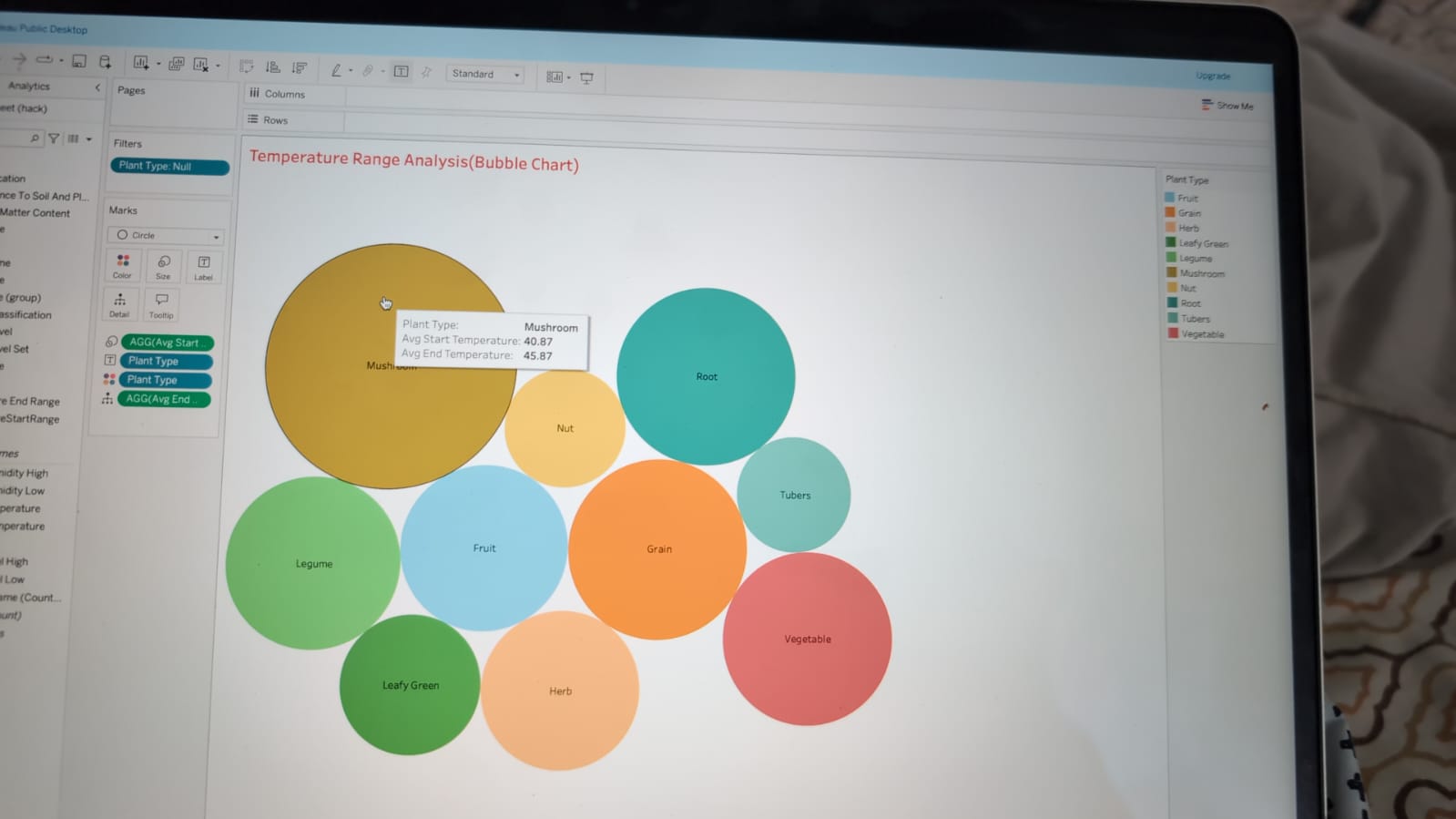
Task: Open the Circle mark type dropdown
Action: click(166, 235)
